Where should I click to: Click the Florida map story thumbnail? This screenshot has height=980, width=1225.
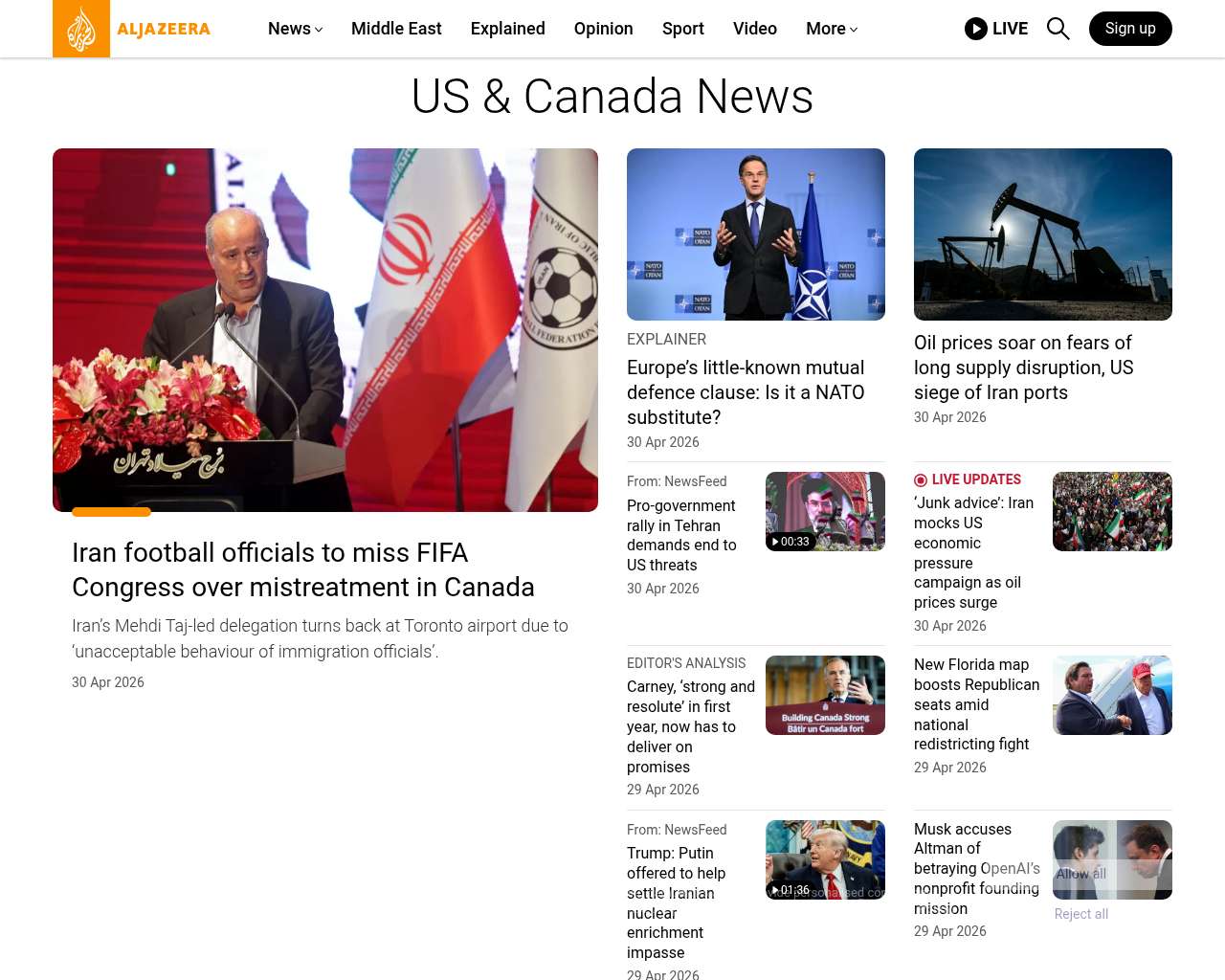click(1112, 695)
